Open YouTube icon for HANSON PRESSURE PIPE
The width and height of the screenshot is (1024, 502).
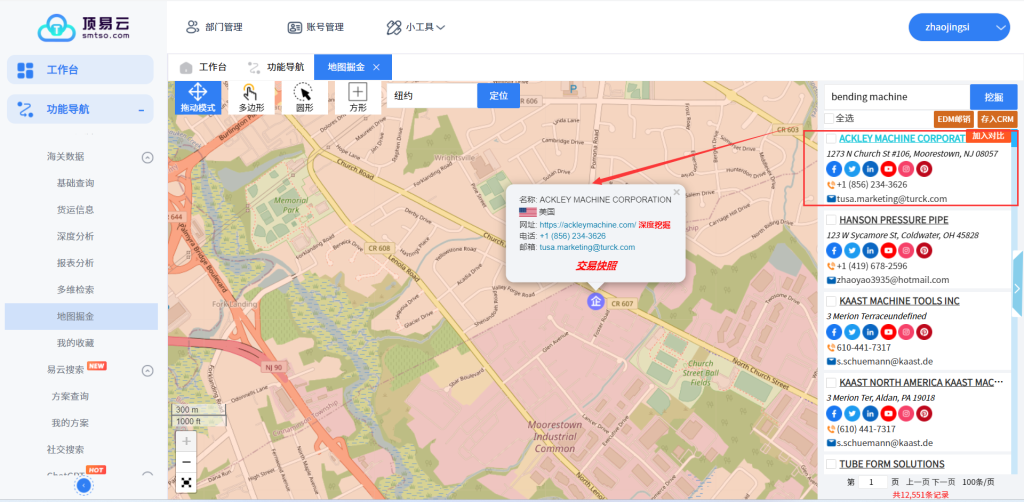(888, 250)
